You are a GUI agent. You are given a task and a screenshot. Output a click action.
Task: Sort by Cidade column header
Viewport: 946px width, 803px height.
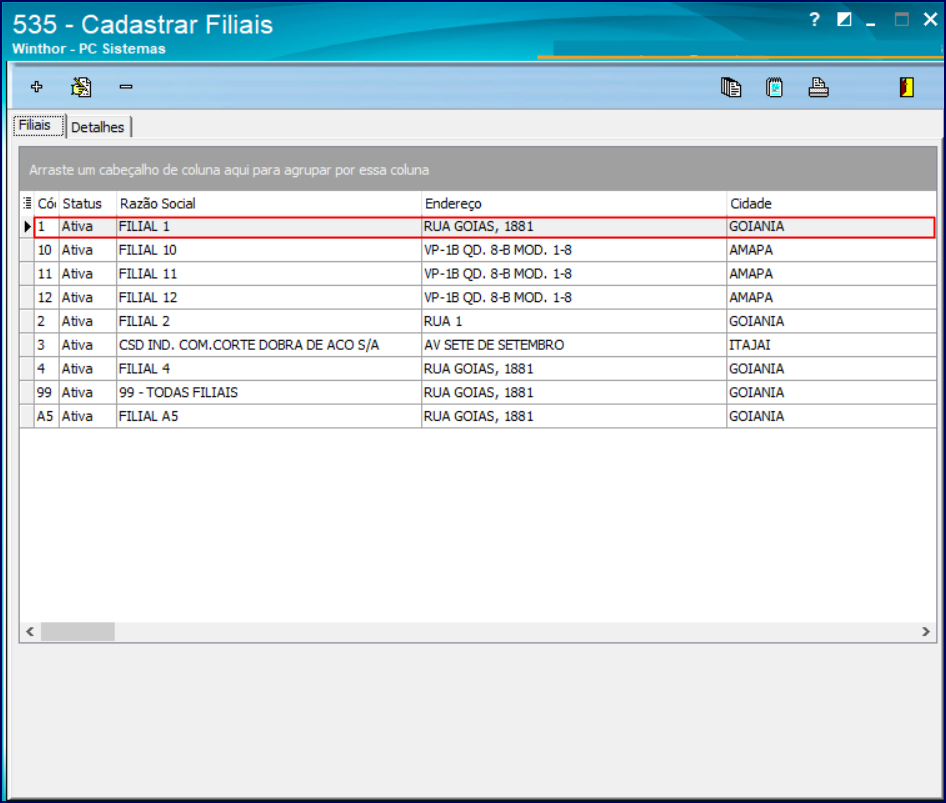pos(831,203)
